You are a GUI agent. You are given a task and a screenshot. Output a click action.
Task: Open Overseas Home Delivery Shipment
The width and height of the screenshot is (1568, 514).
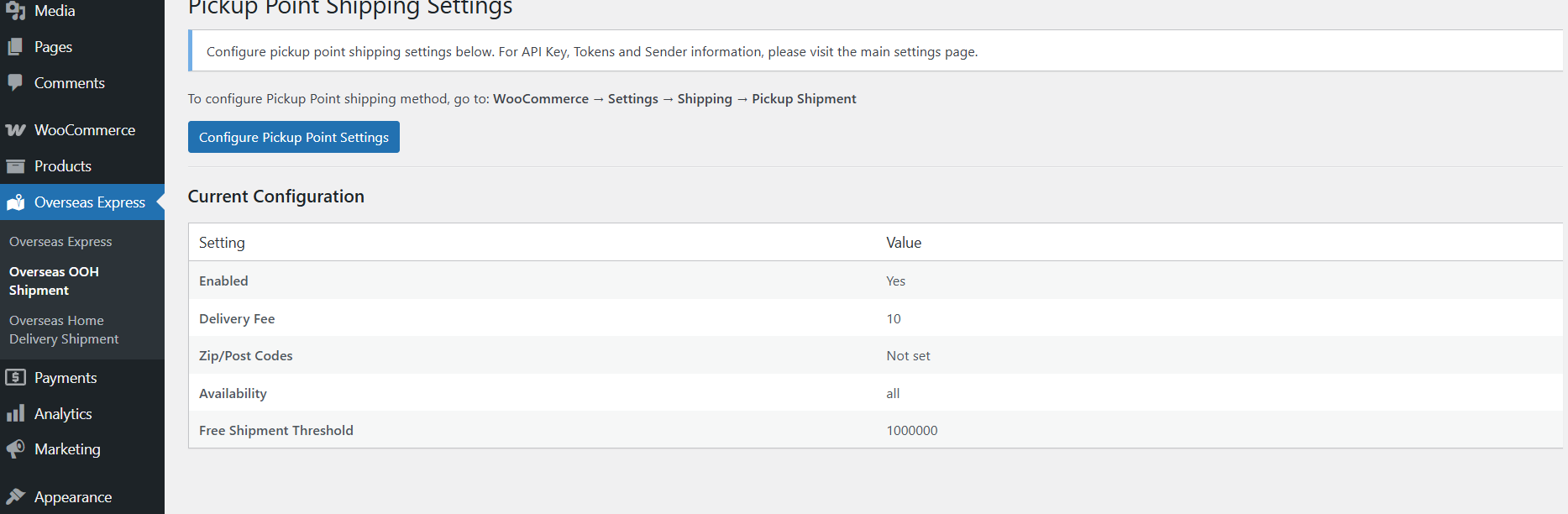pyautogui.click(x=64, y=329)
